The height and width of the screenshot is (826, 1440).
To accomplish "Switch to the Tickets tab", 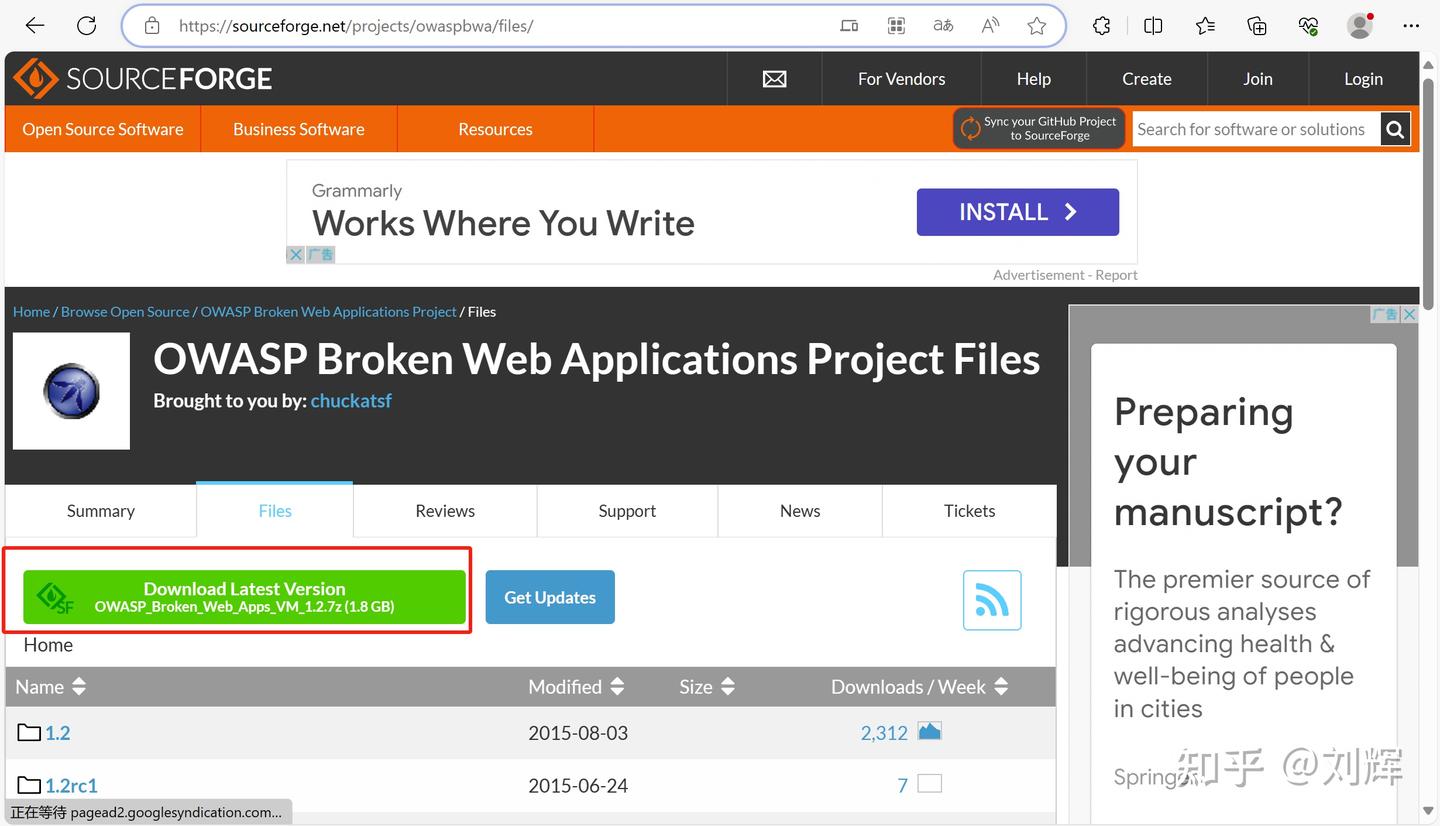I will tap(969, 511).
